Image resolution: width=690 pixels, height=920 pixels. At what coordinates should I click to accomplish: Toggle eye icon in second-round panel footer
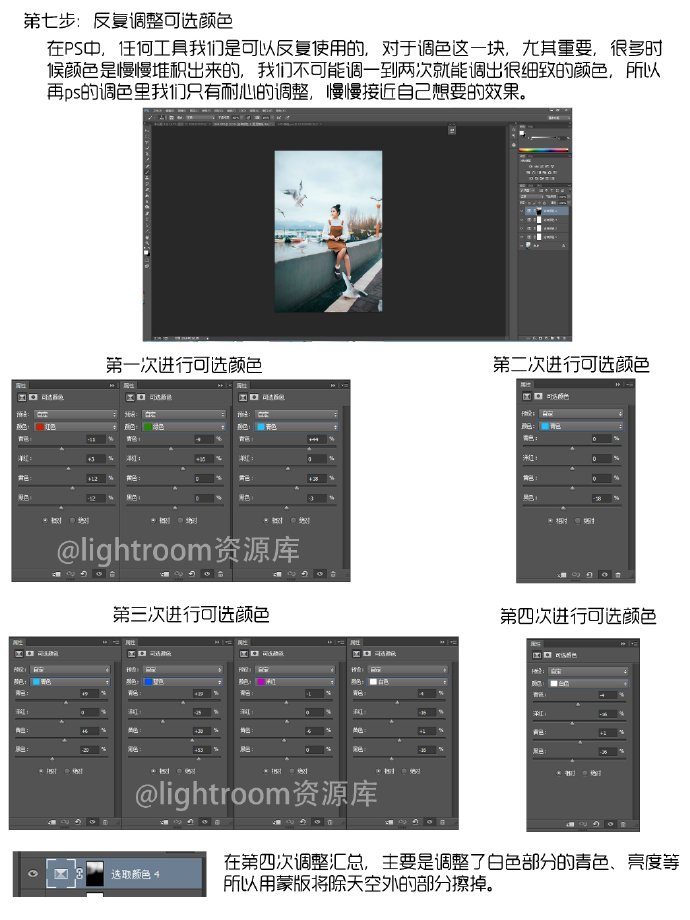tap(604, 574)
